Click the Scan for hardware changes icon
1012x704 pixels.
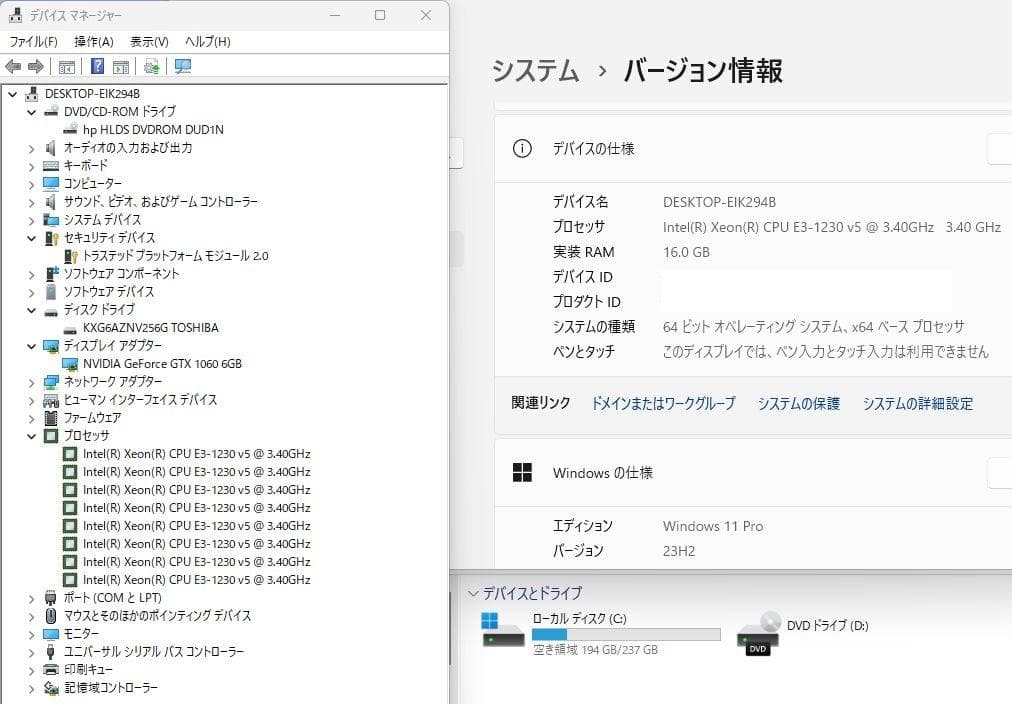151,66
